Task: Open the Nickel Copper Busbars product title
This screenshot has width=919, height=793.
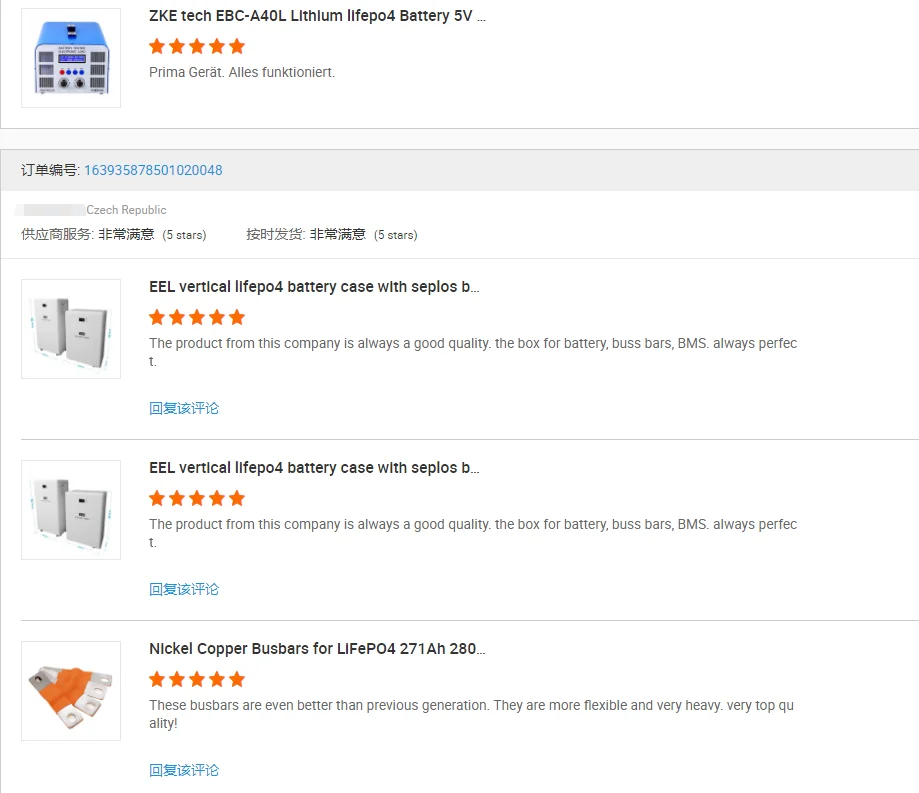Action: [x=317, y=649]
